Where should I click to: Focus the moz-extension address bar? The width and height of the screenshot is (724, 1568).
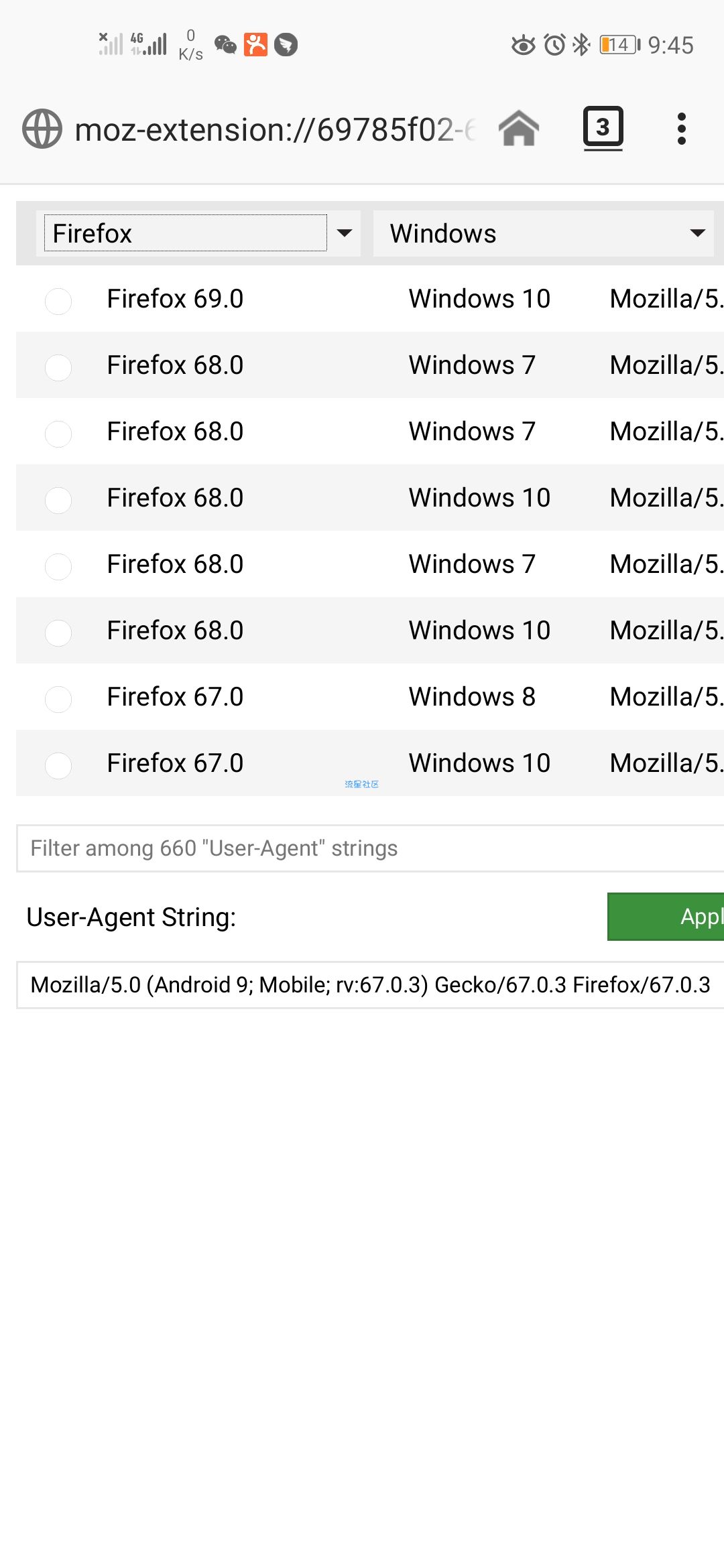pyautogui.click(x=275, y=129)
